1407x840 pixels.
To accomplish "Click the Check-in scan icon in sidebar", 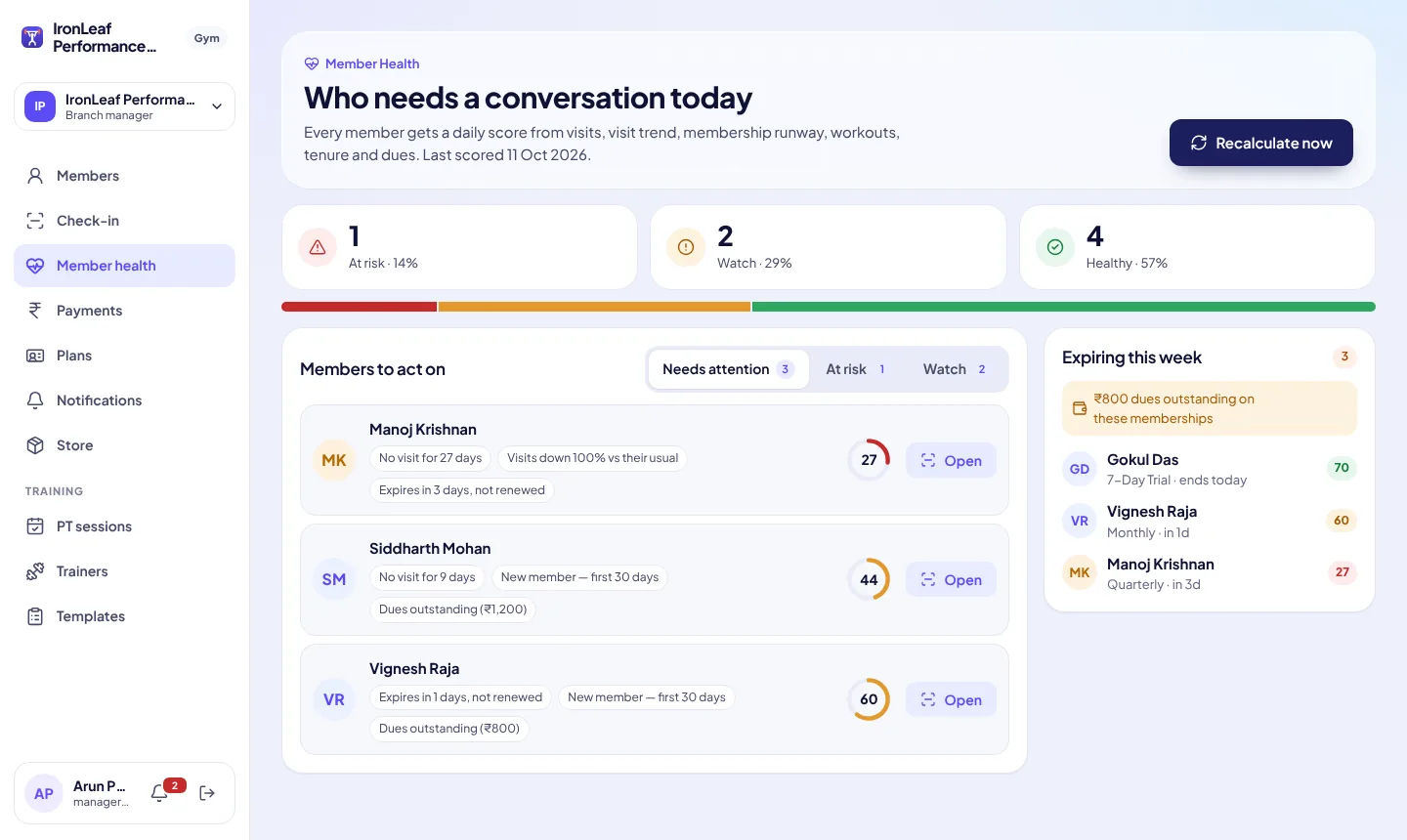I will tap(35, 221).
